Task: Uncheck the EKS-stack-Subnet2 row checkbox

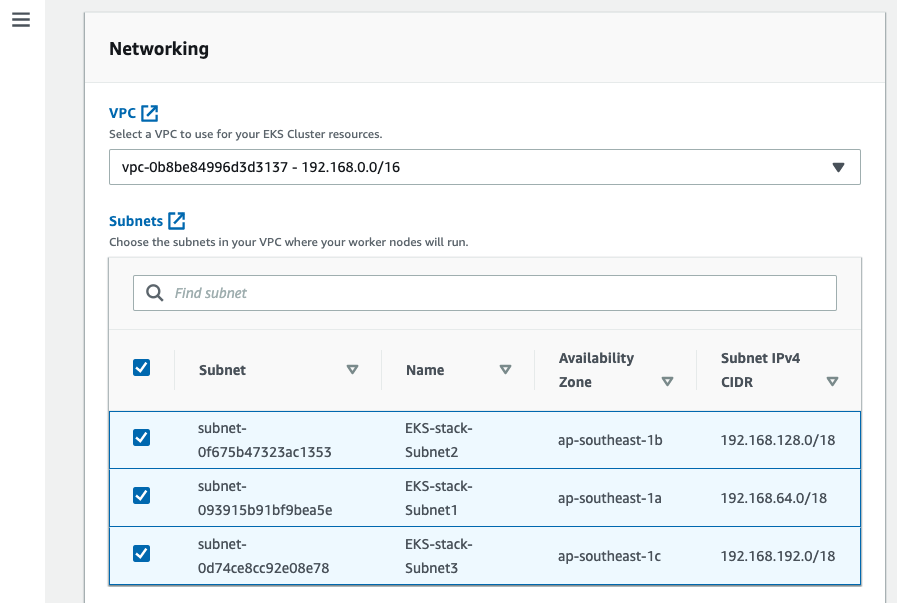Action: (x=142, y=437)
